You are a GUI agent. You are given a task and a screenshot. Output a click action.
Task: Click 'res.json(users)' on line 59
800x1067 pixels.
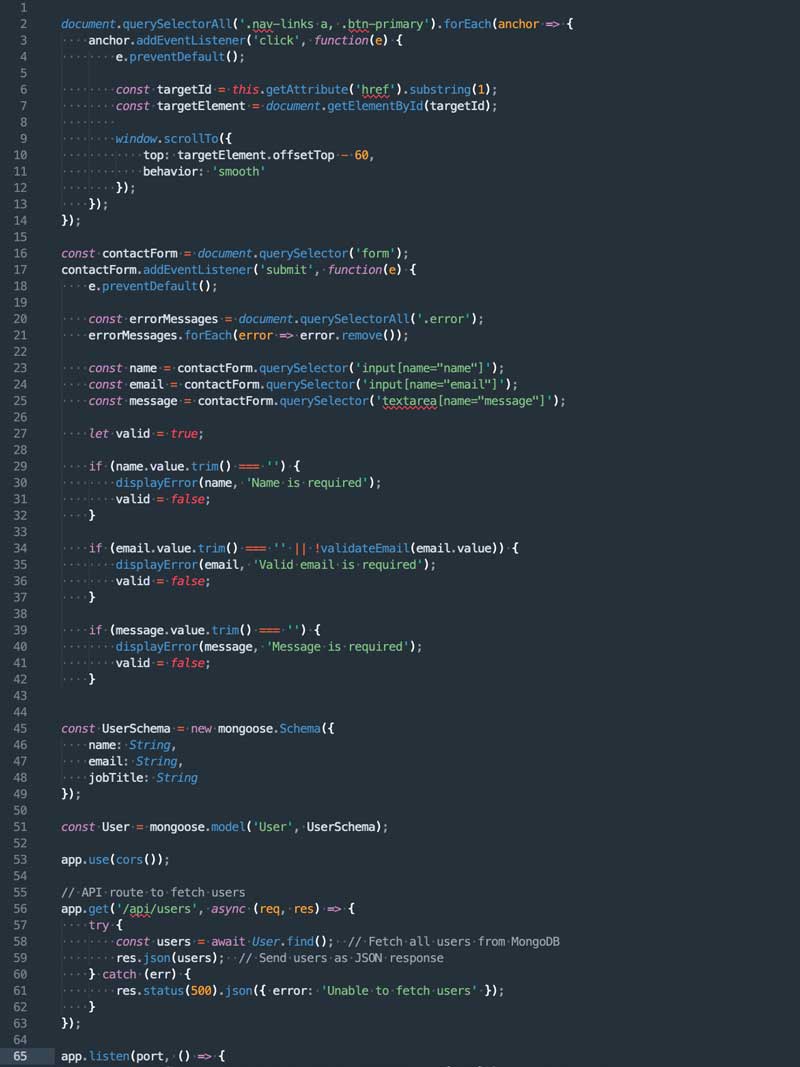point(170,958)
